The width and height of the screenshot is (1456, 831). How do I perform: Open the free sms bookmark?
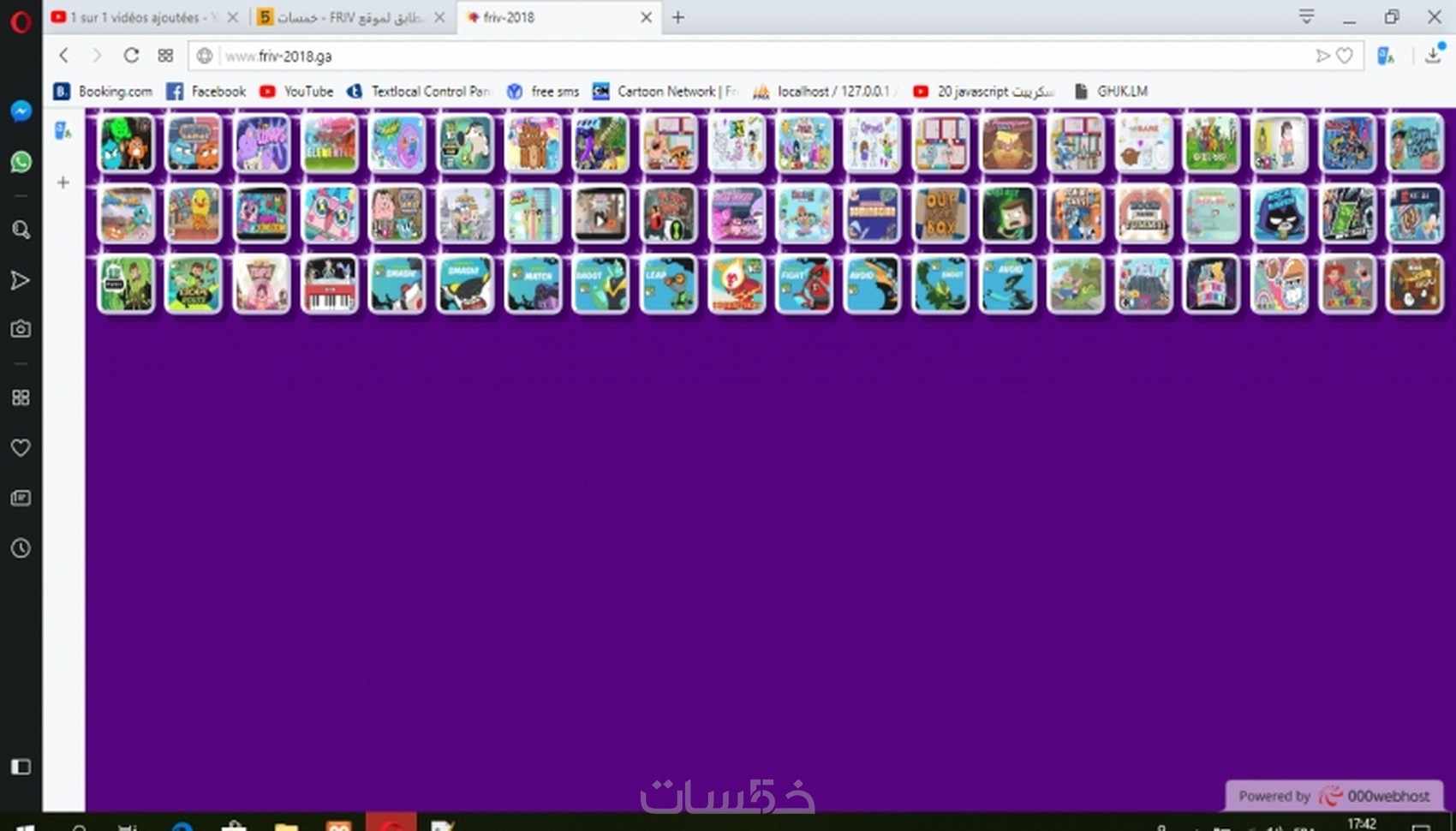(x=543, y=91)
